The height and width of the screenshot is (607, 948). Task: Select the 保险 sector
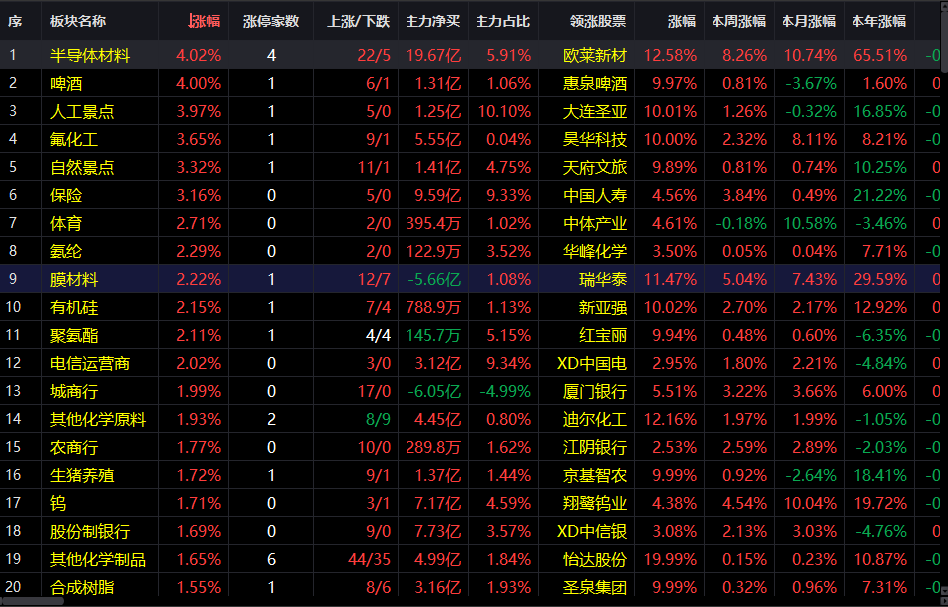coord(66,195)
